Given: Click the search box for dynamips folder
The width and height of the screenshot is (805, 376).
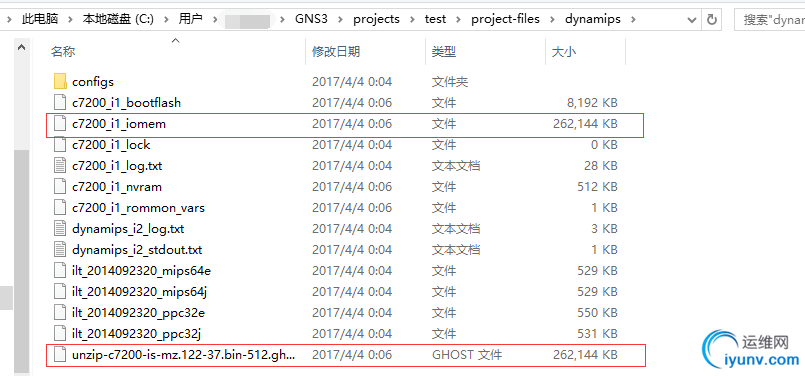Looking at the screenshot, I should pyautogui.click(x=770, y=20).
